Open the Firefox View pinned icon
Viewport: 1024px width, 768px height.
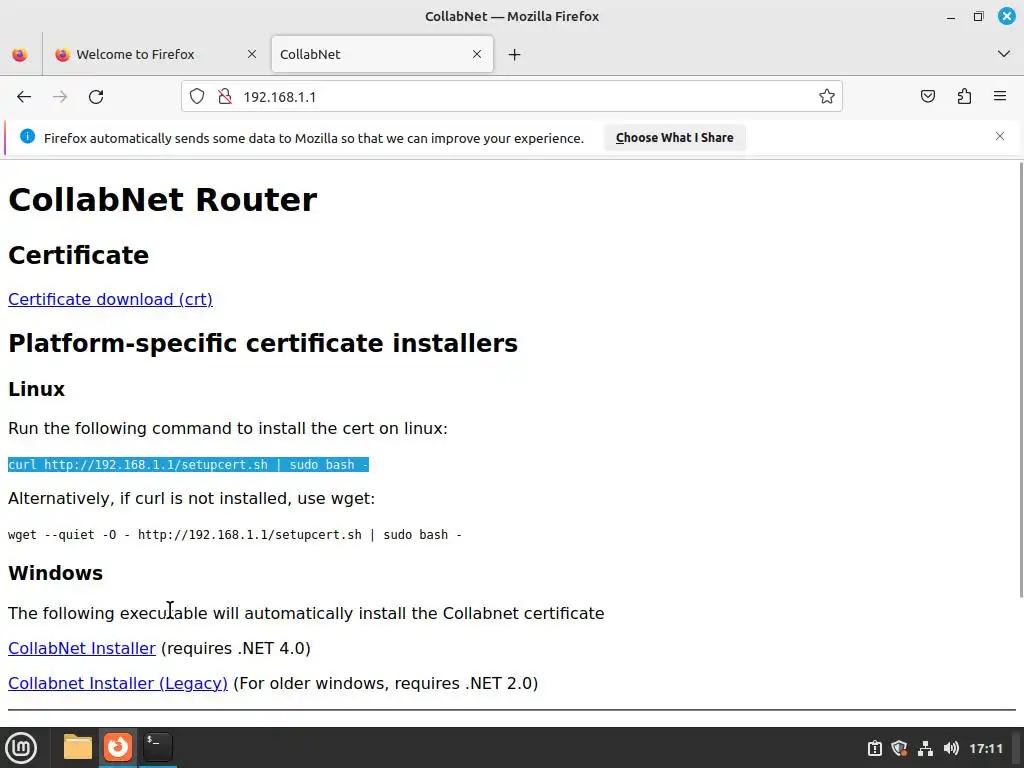20,54
